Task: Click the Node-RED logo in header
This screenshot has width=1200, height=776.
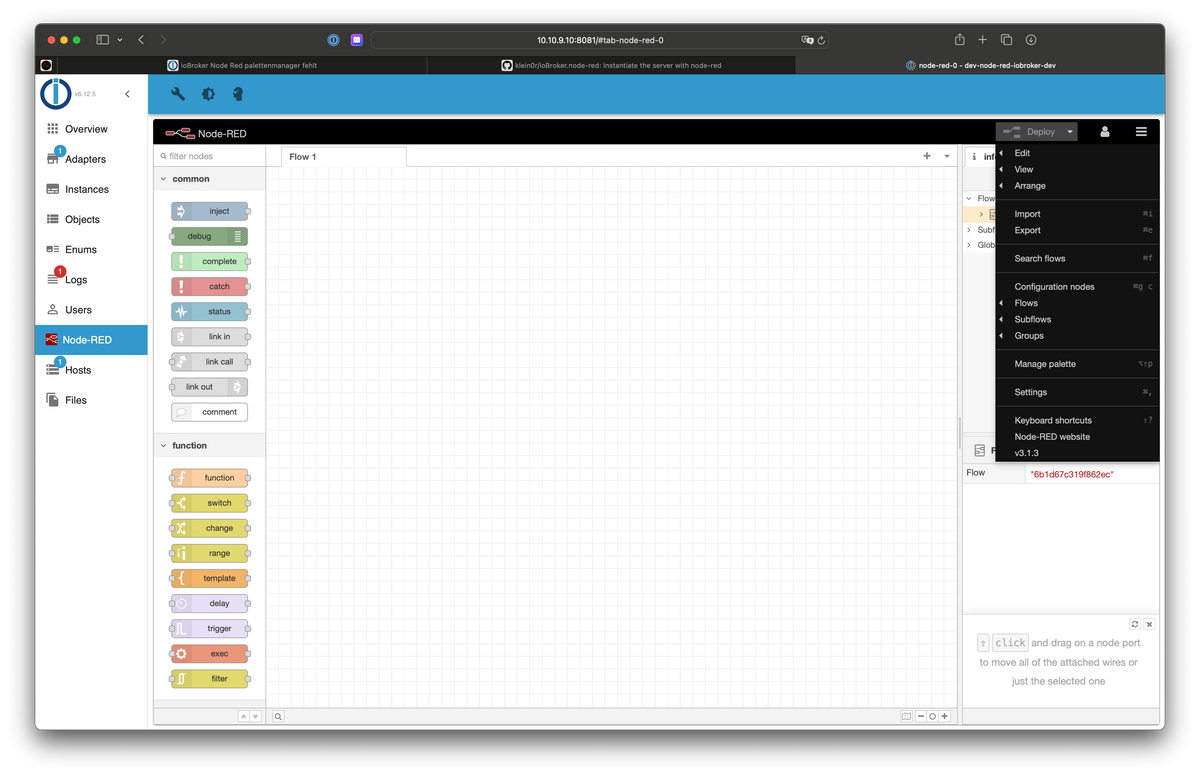Action: coord(206,133)
